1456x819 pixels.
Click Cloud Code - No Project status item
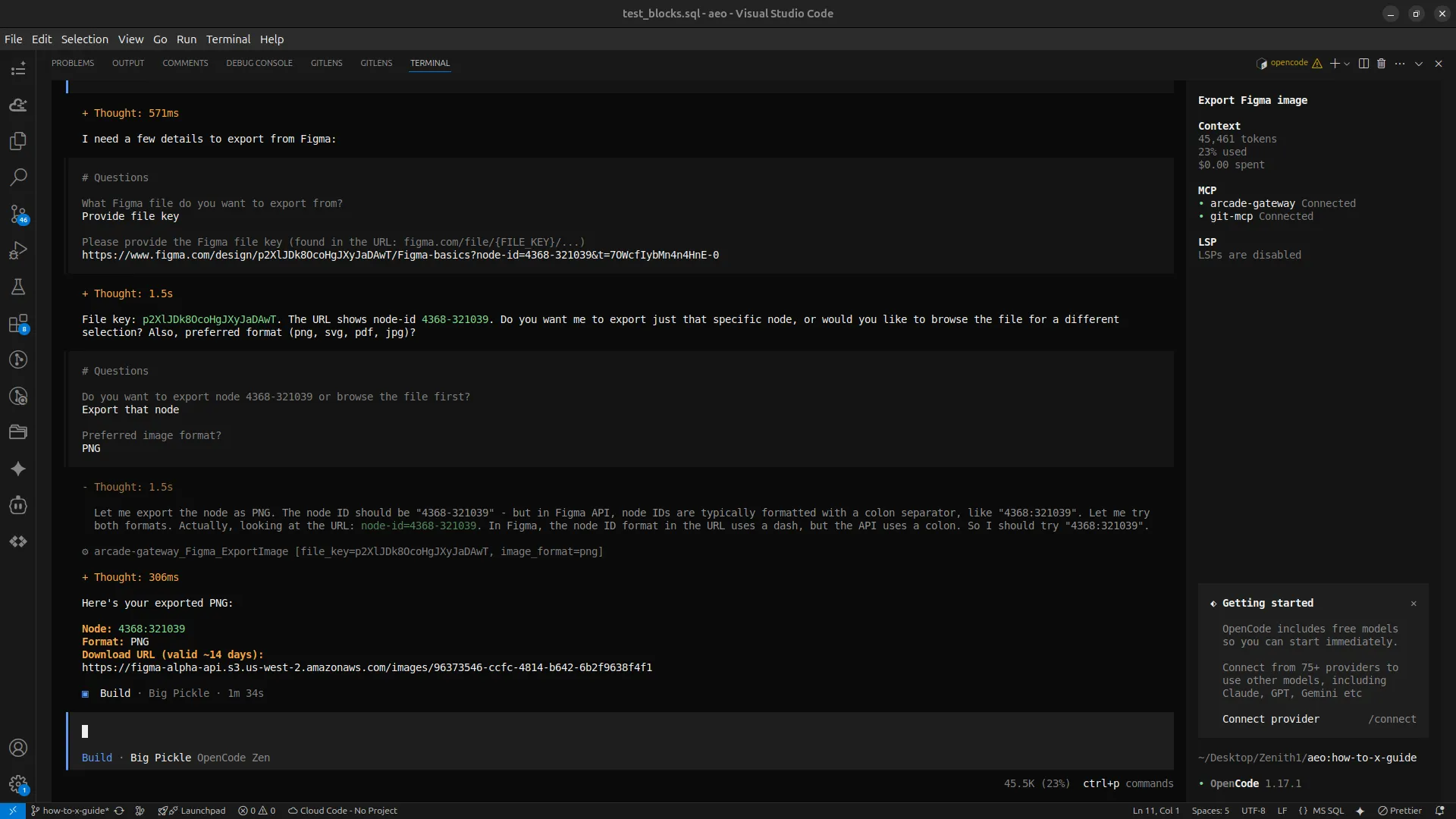(x=342, y=811)
